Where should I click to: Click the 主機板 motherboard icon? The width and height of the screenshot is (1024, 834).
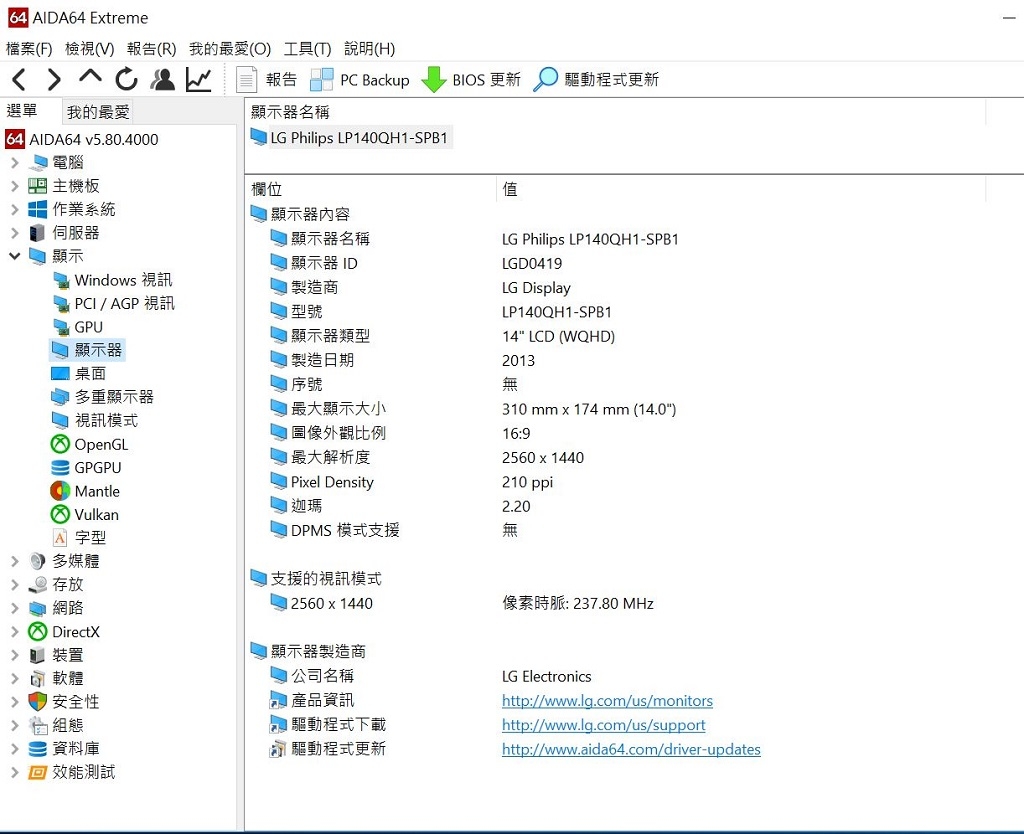coord(37,186)
